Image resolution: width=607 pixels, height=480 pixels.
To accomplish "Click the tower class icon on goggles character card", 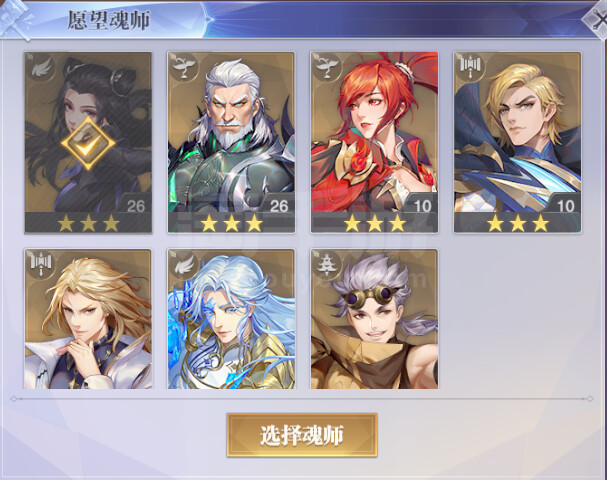I will click(x=328, y=264).
